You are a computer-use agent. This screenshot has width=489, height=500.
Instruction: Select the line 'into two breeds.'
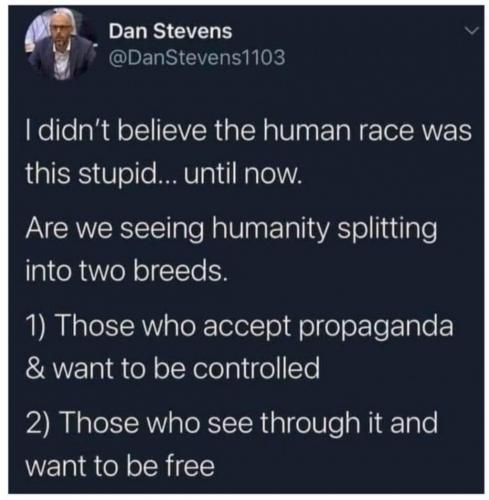127,271
